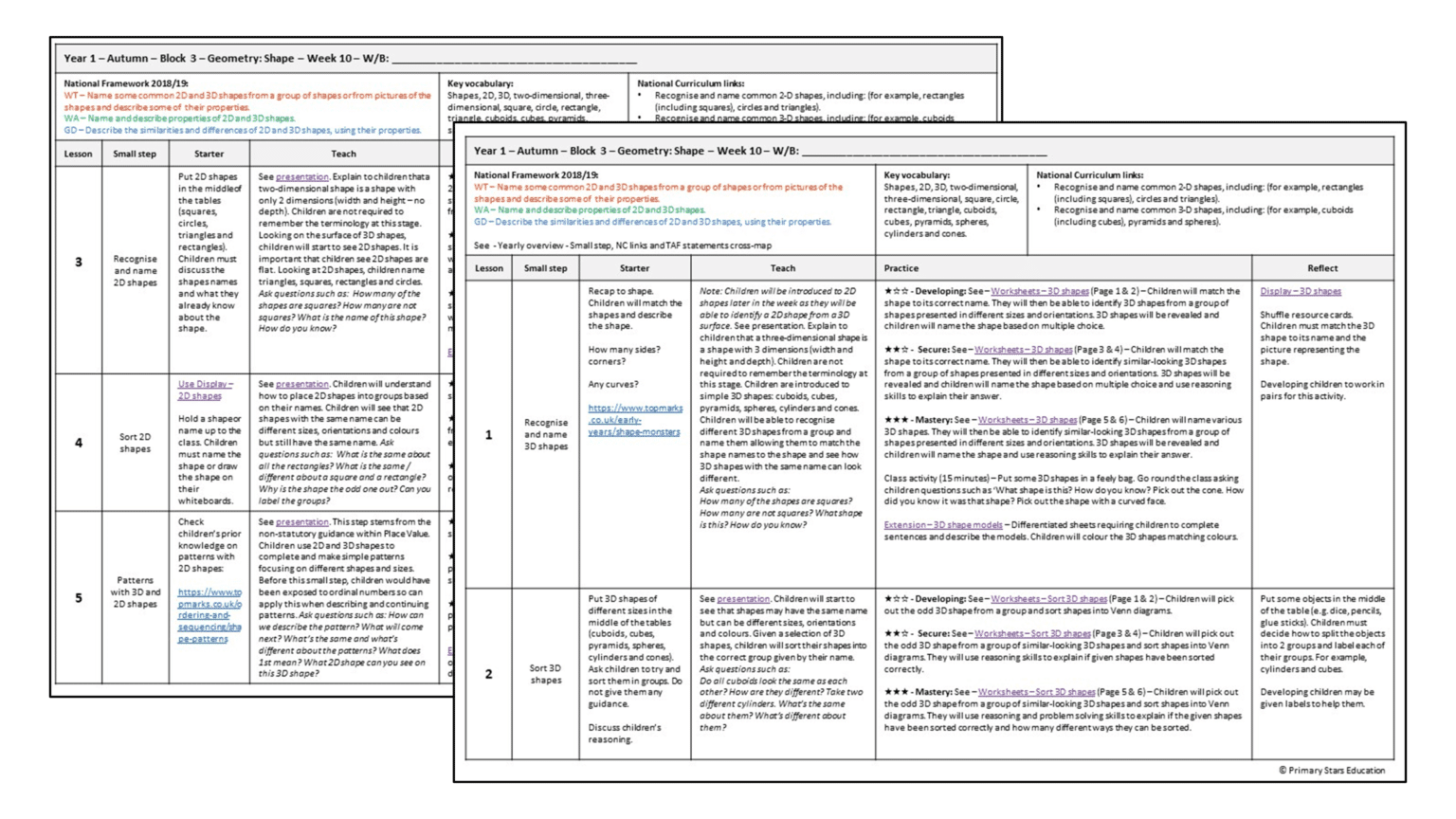This screenshot has height=819, width=1456.
Task: Open presentation link in lesson 3 Teach cell
Action: [x=301, y=177]
